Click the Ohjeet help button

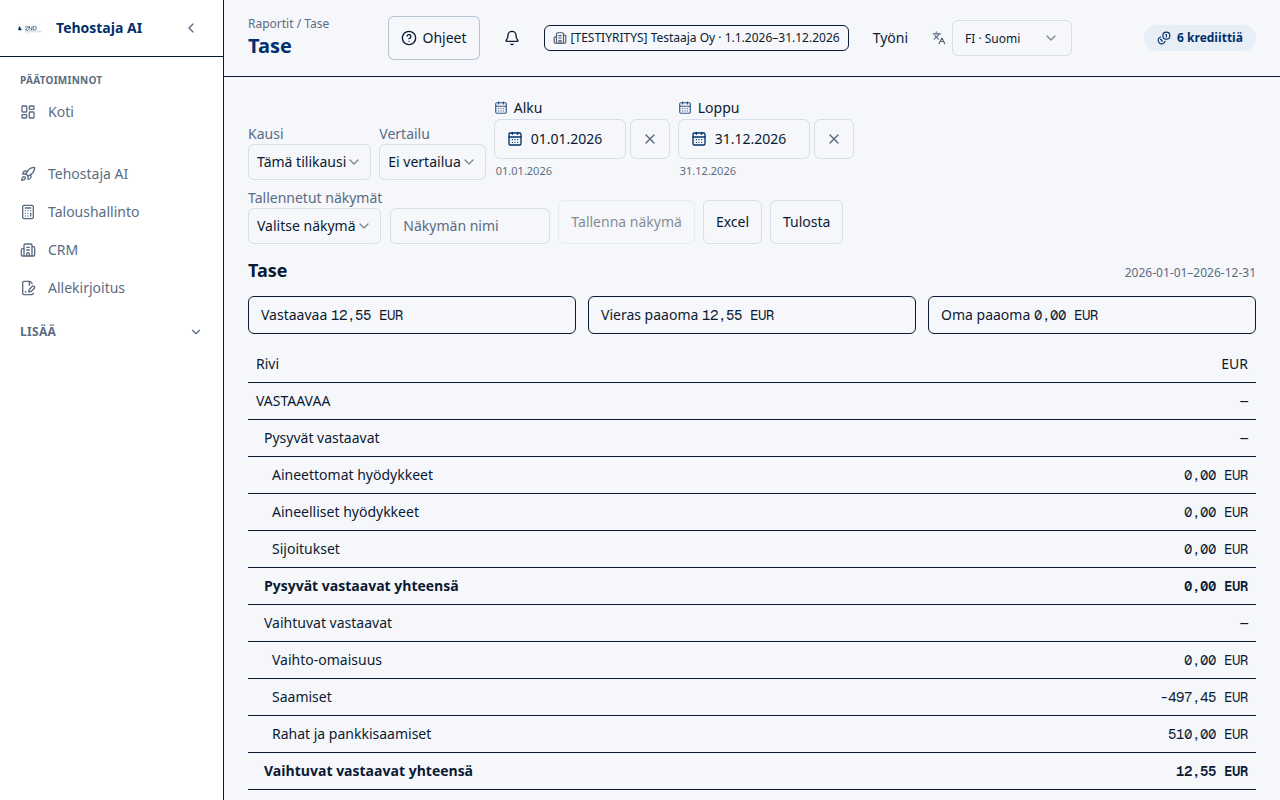pyautogui.click(x=434, y=38)
